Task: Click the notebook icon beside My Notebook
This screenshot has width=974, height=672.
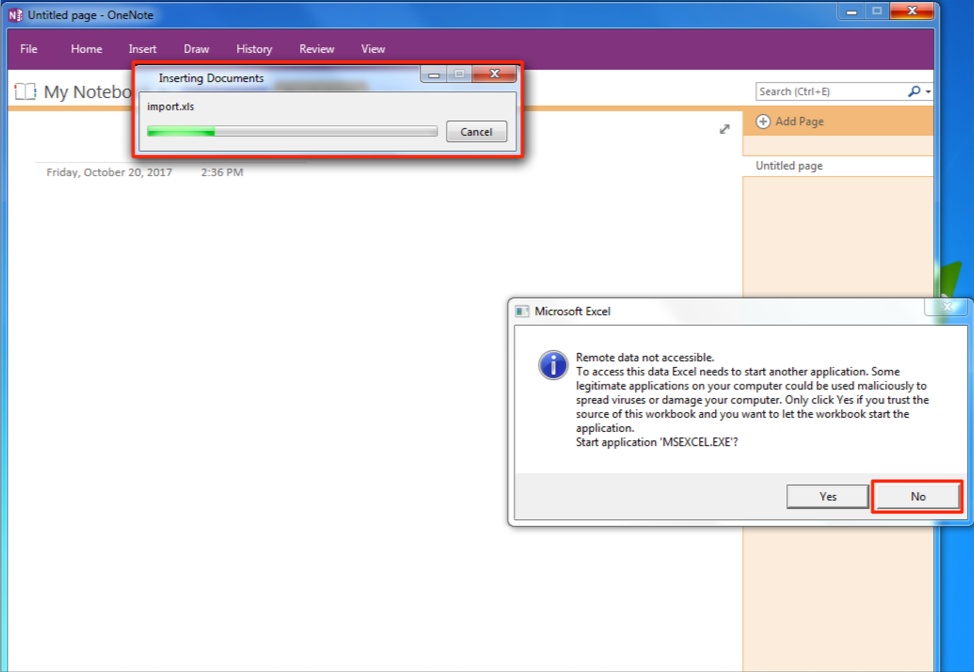Action: click(25, 92)
